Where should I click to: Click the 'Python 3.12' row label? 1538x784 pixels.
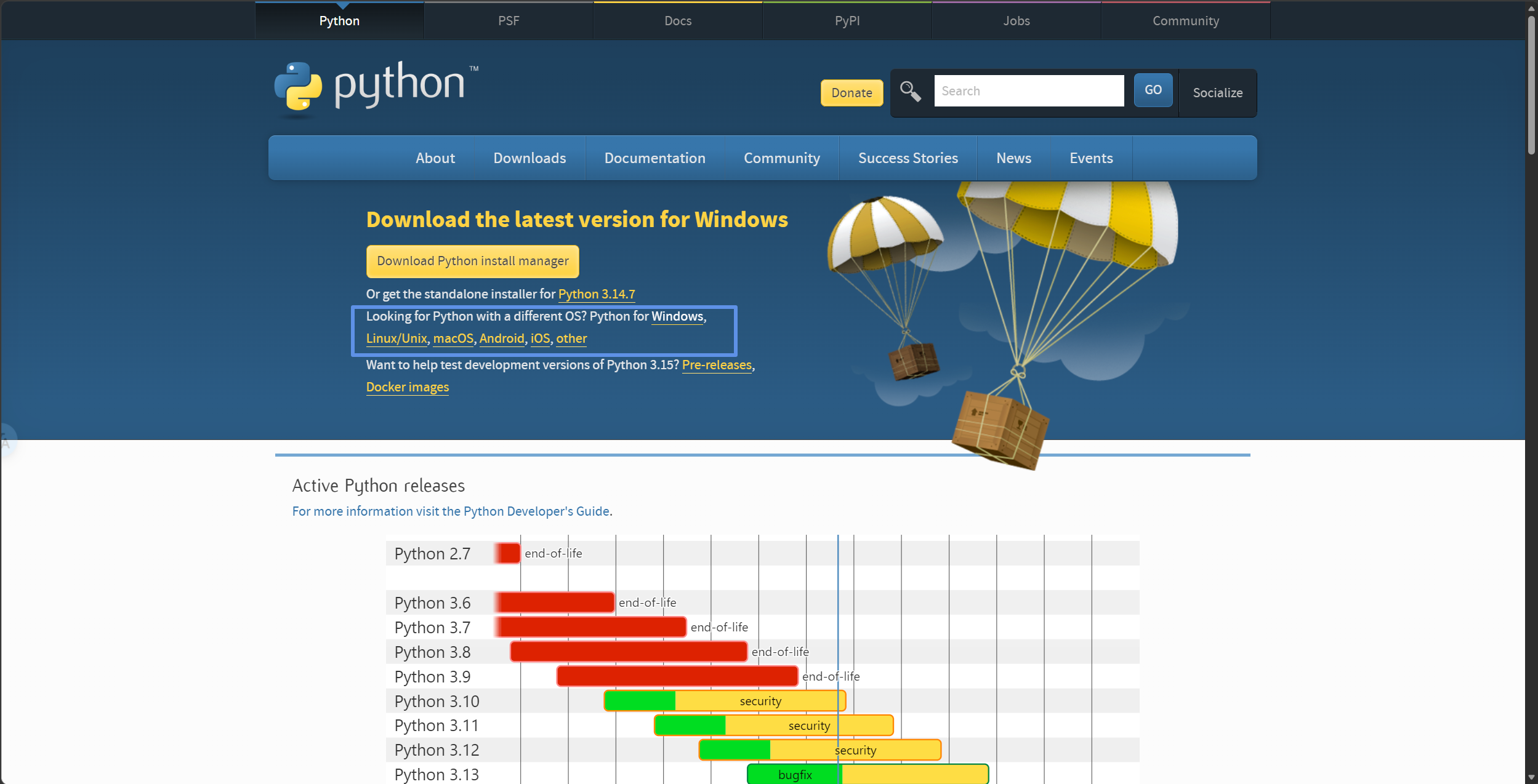pos(437,750)
